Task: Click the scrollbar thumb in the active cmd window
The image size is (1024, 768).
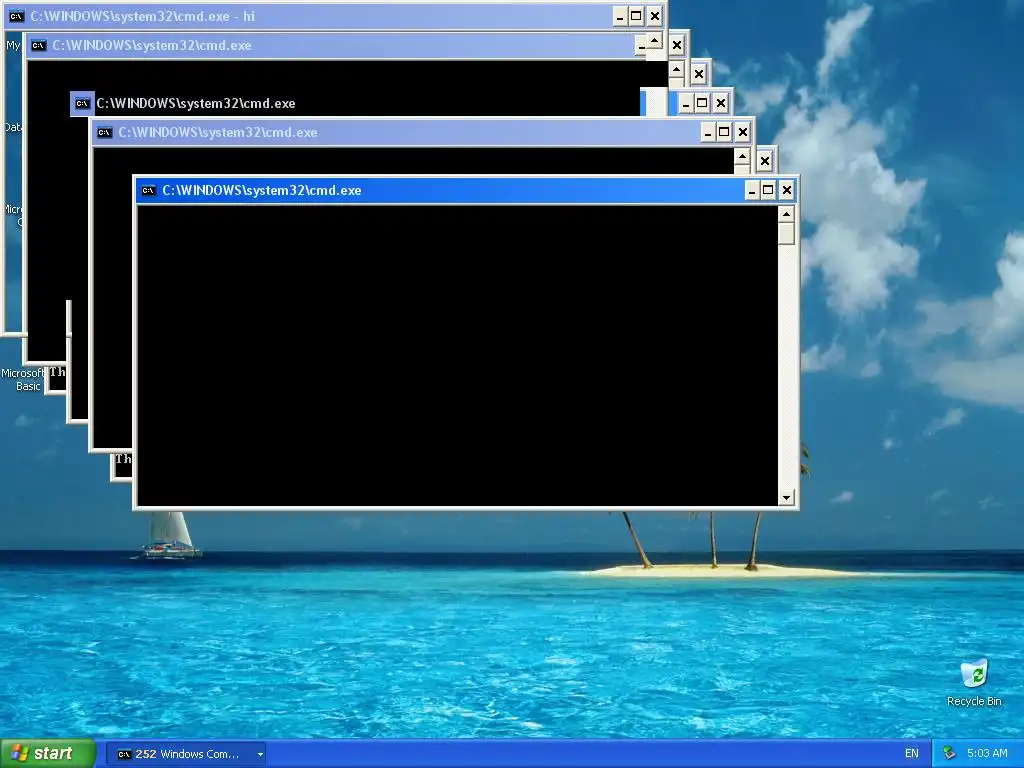Action: tap(786, 234)
